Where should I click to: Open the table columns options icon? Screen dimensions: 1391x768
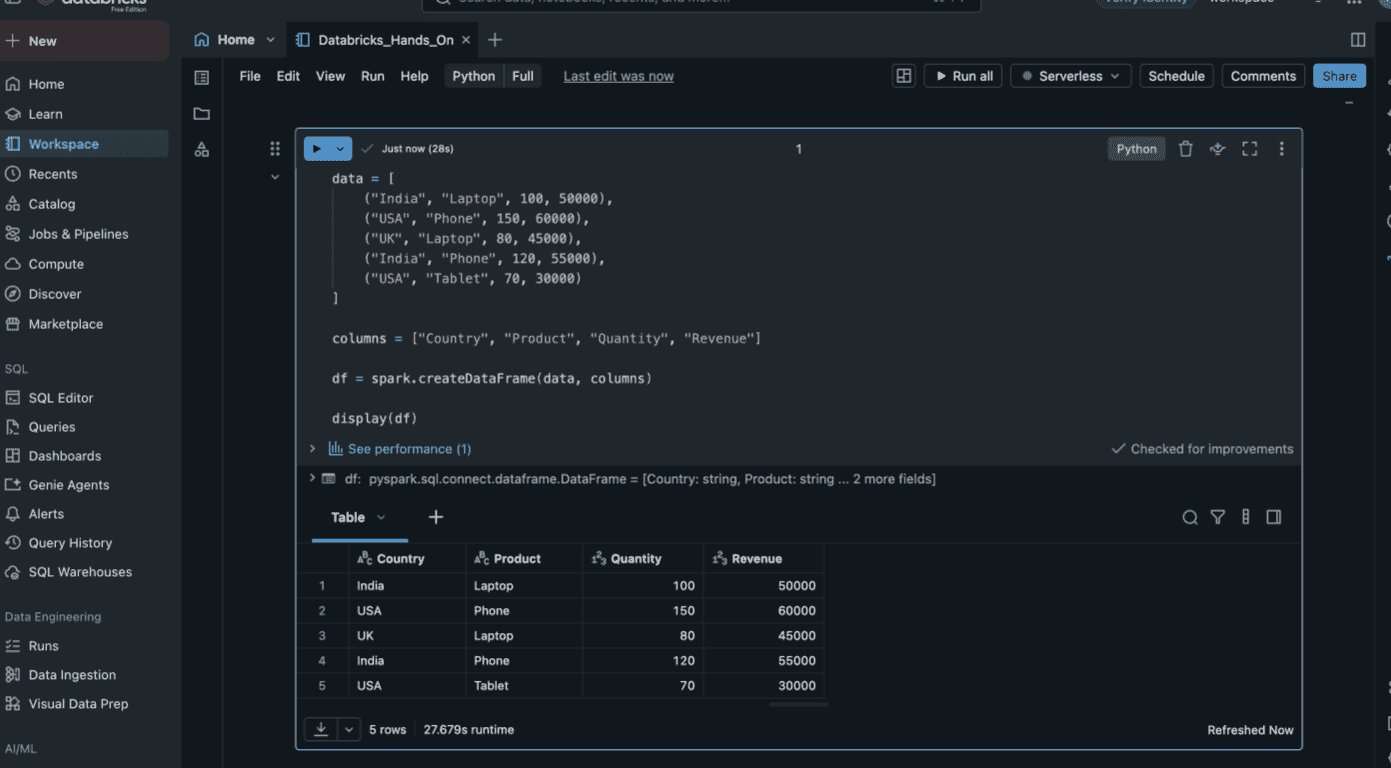[1246, 517]
